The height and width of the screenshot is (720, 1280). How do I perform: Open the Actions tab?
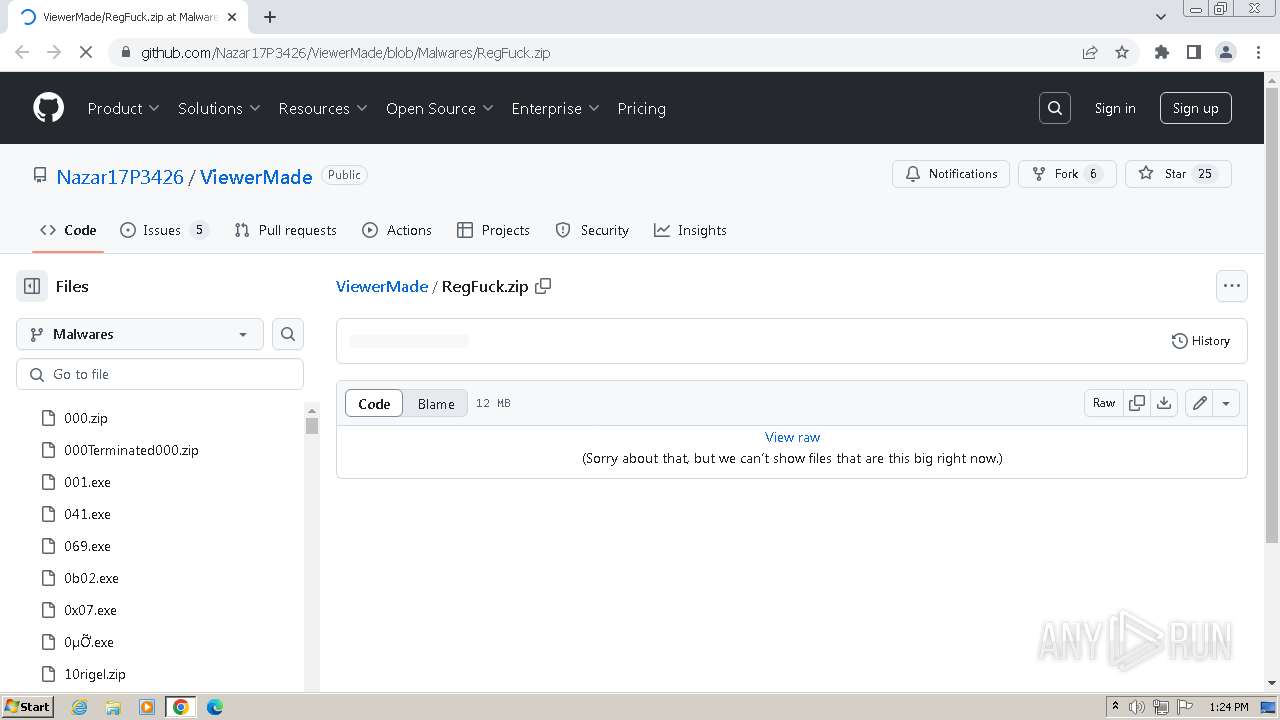397,230
